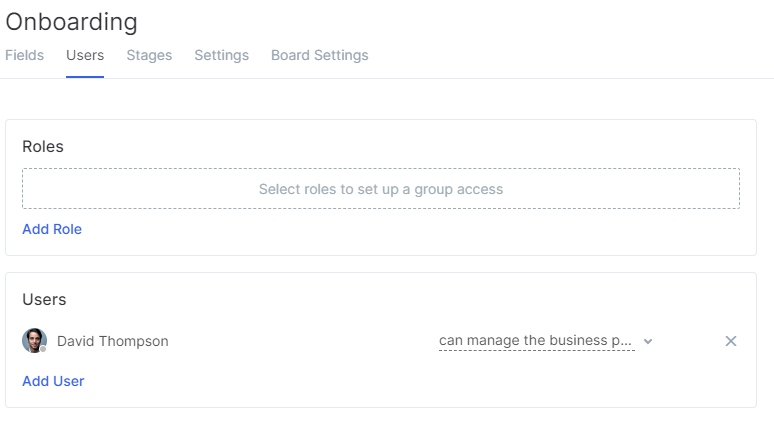Click the Add Role link
The height and width of the screenshot is (429, 774).
click(52, 229)
